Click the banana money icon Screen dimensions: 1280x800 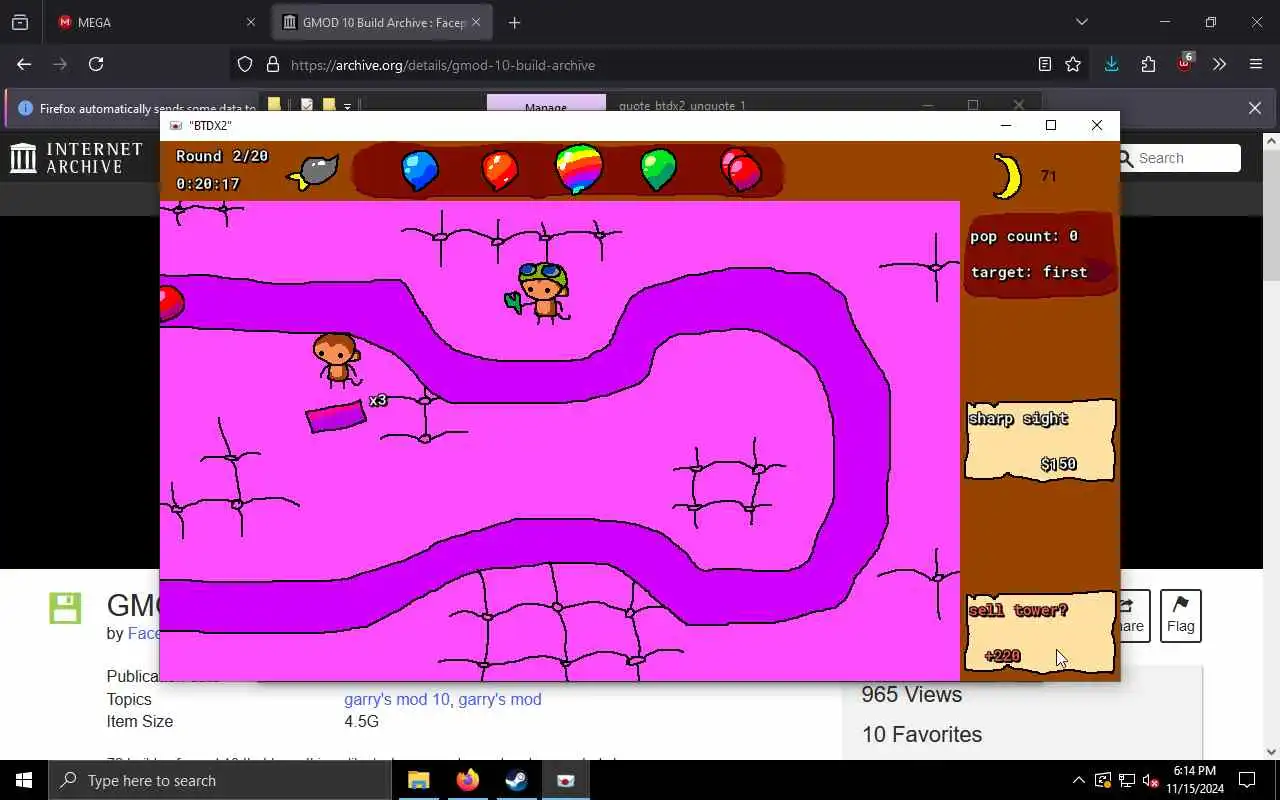1007,176
